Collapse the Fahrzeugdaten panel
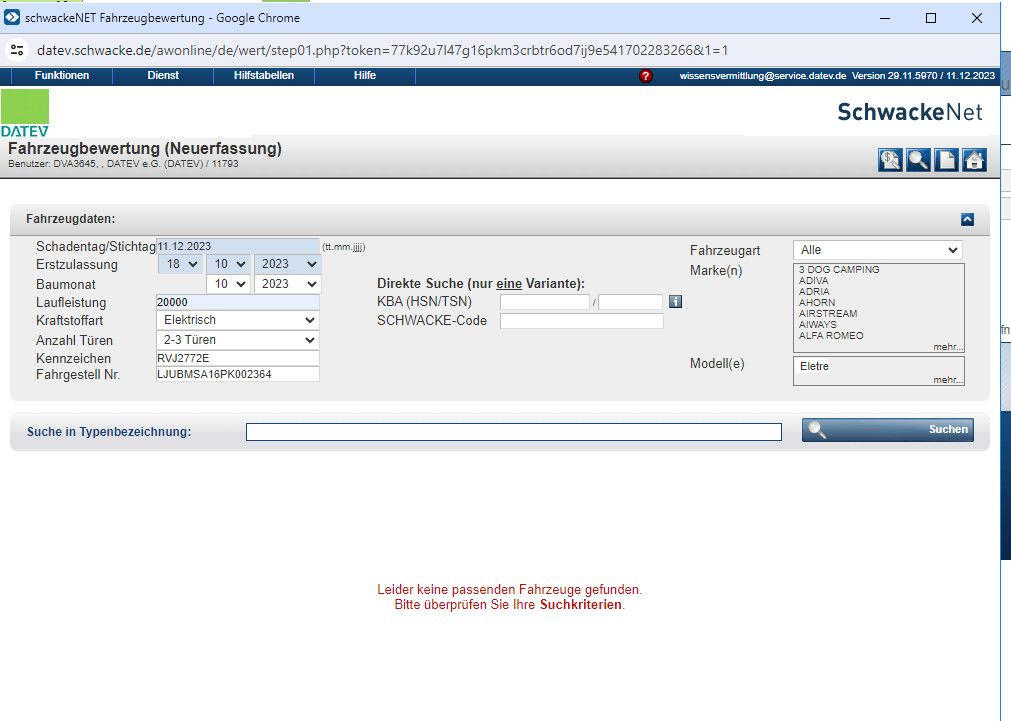Viewport: 1011px width, 721px height. 967,219
